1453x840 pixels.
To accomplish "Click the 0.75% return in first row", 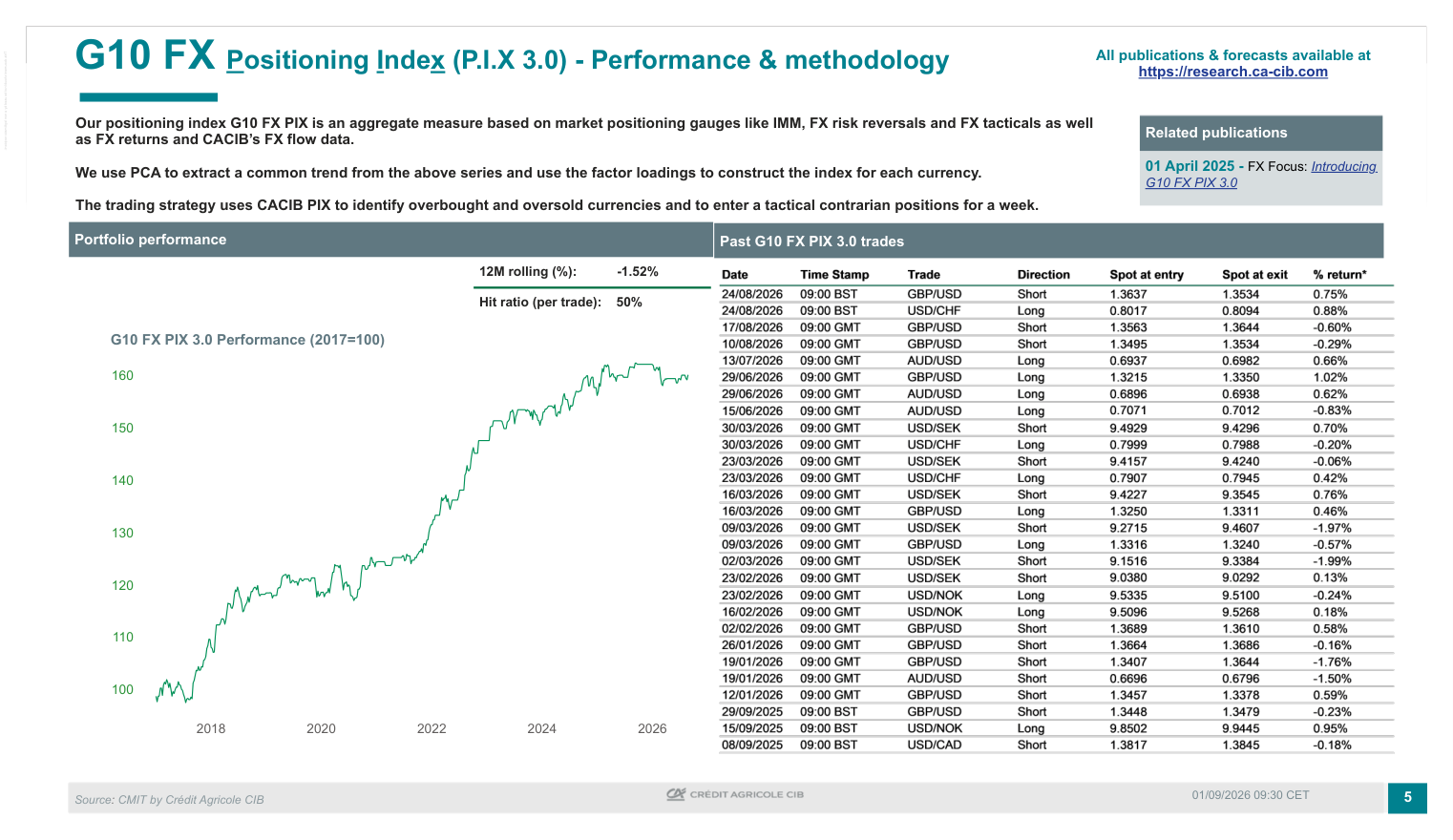I will [x=1330, y=295].
